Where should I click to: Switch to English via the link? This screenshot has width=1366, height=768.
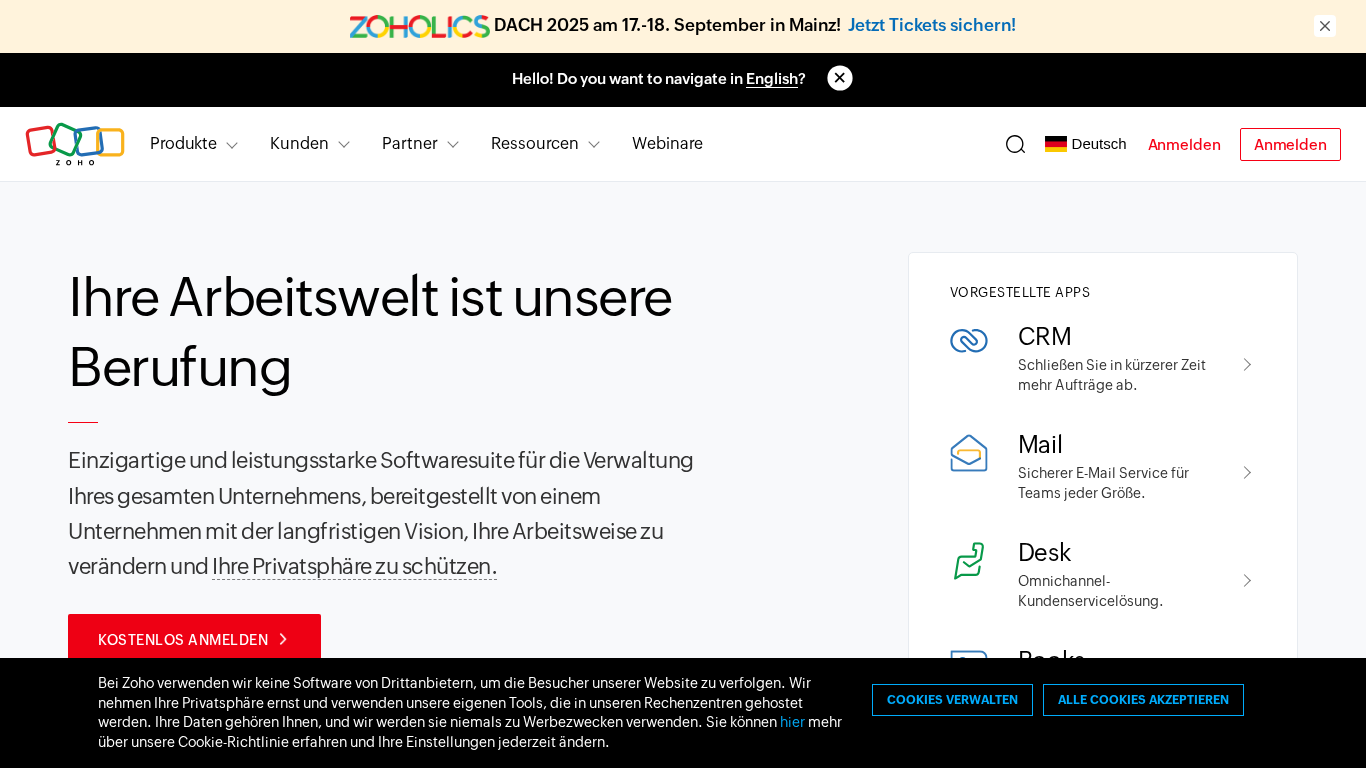pyautogui.click(x=772, y=79)
